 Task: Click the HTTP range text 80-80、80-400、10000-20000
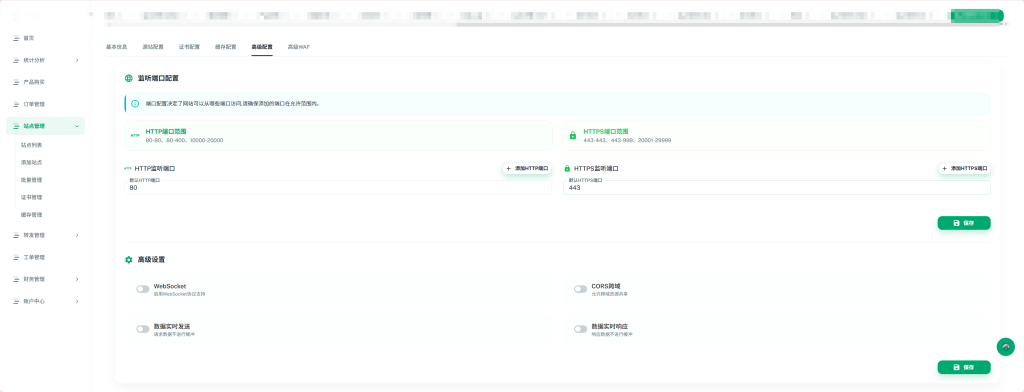click(x=184, y=140)
